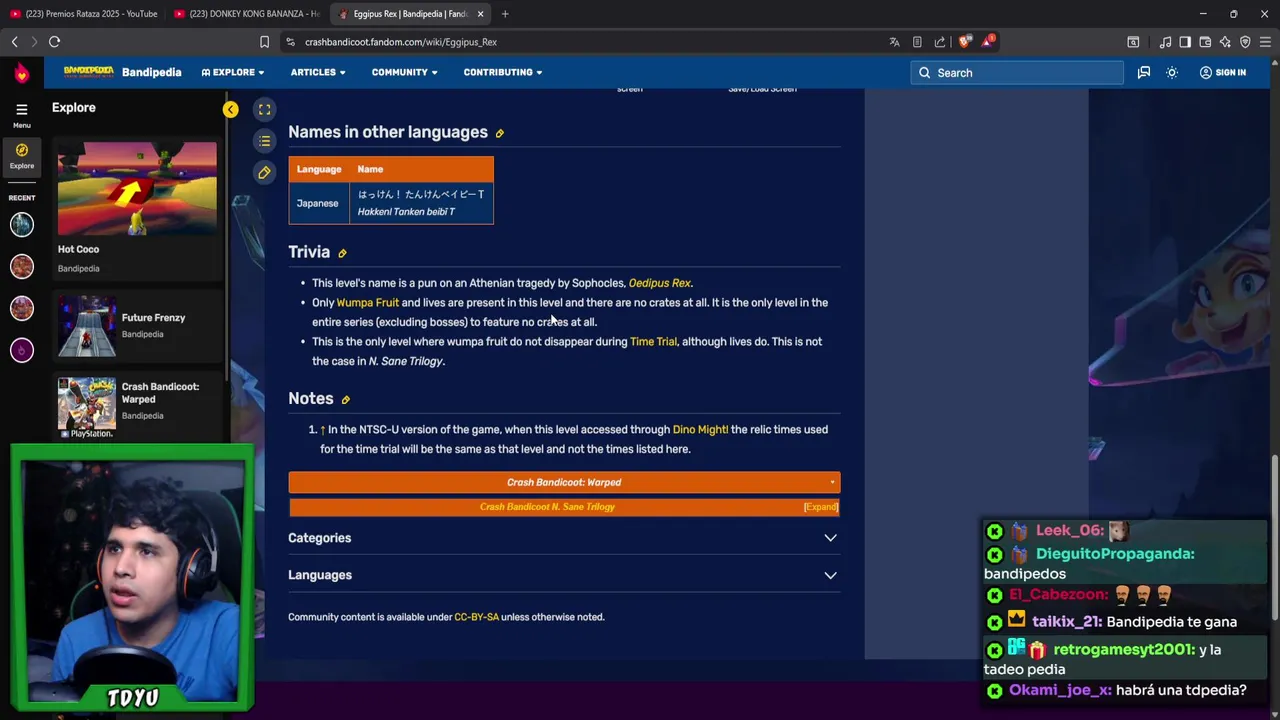1280x720 pixels.
Task: Reload the page
Action: tap(54, 42)
